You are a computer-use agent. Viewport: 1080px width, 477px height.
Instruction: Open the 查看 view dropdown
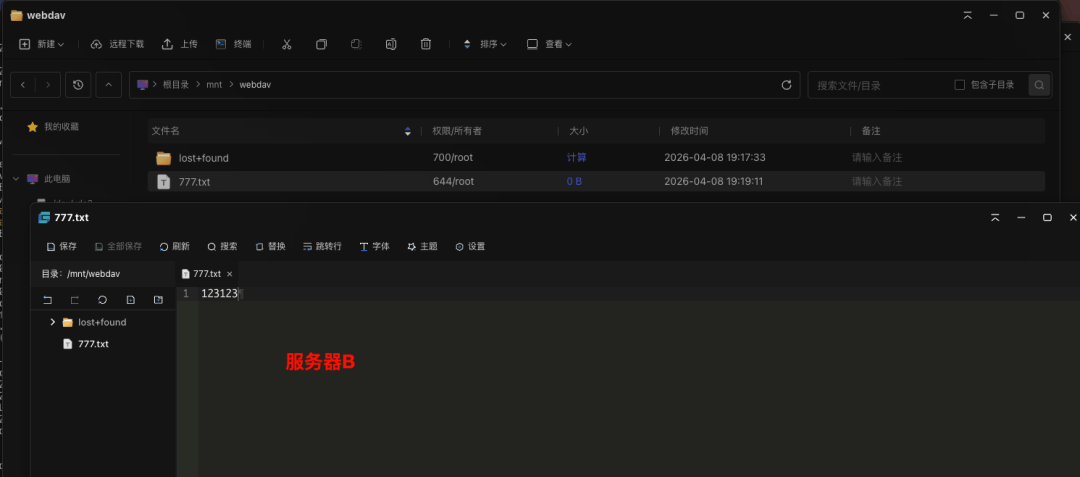click(x=549, y=44)
